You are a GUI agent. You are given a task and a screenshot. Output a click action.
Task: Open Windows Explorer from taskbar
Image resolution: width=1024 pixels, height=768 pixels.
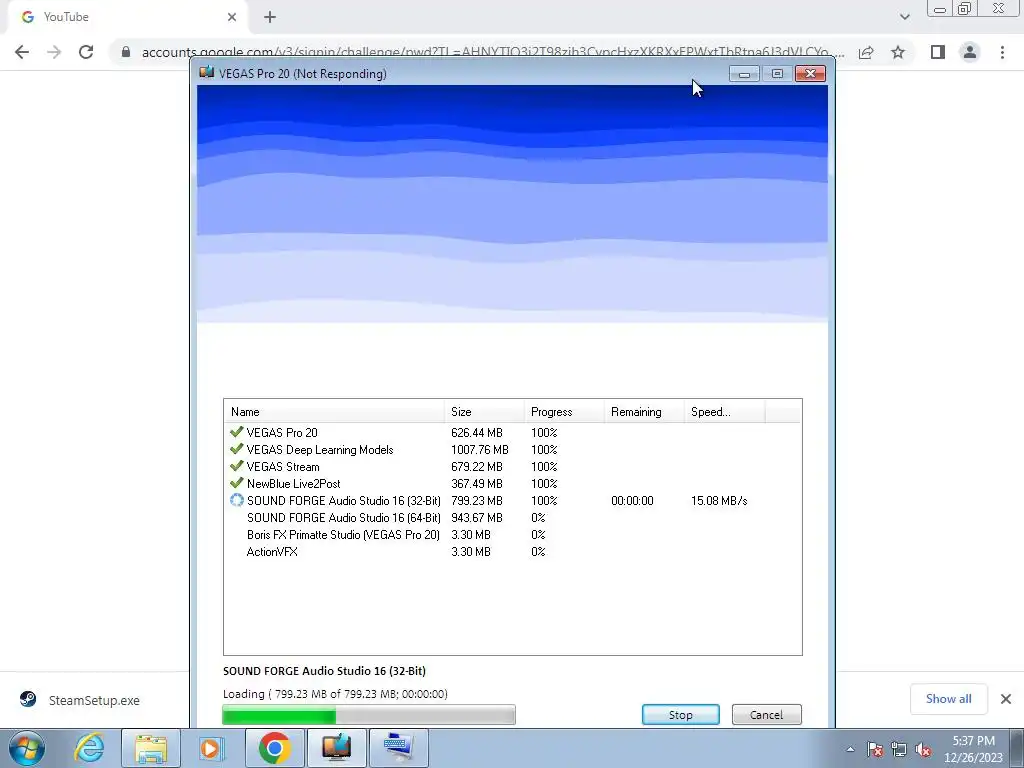tap(151, 748)
